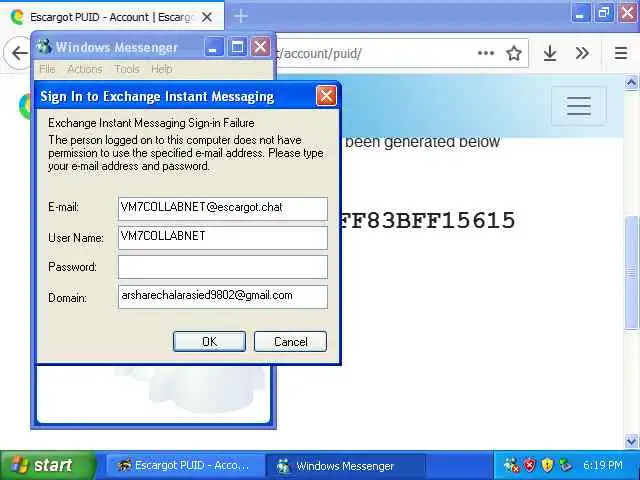This screenshot has width=640, height=480.
Task: Close the Escargot PUID browser tab
Action: click(207, 17)
